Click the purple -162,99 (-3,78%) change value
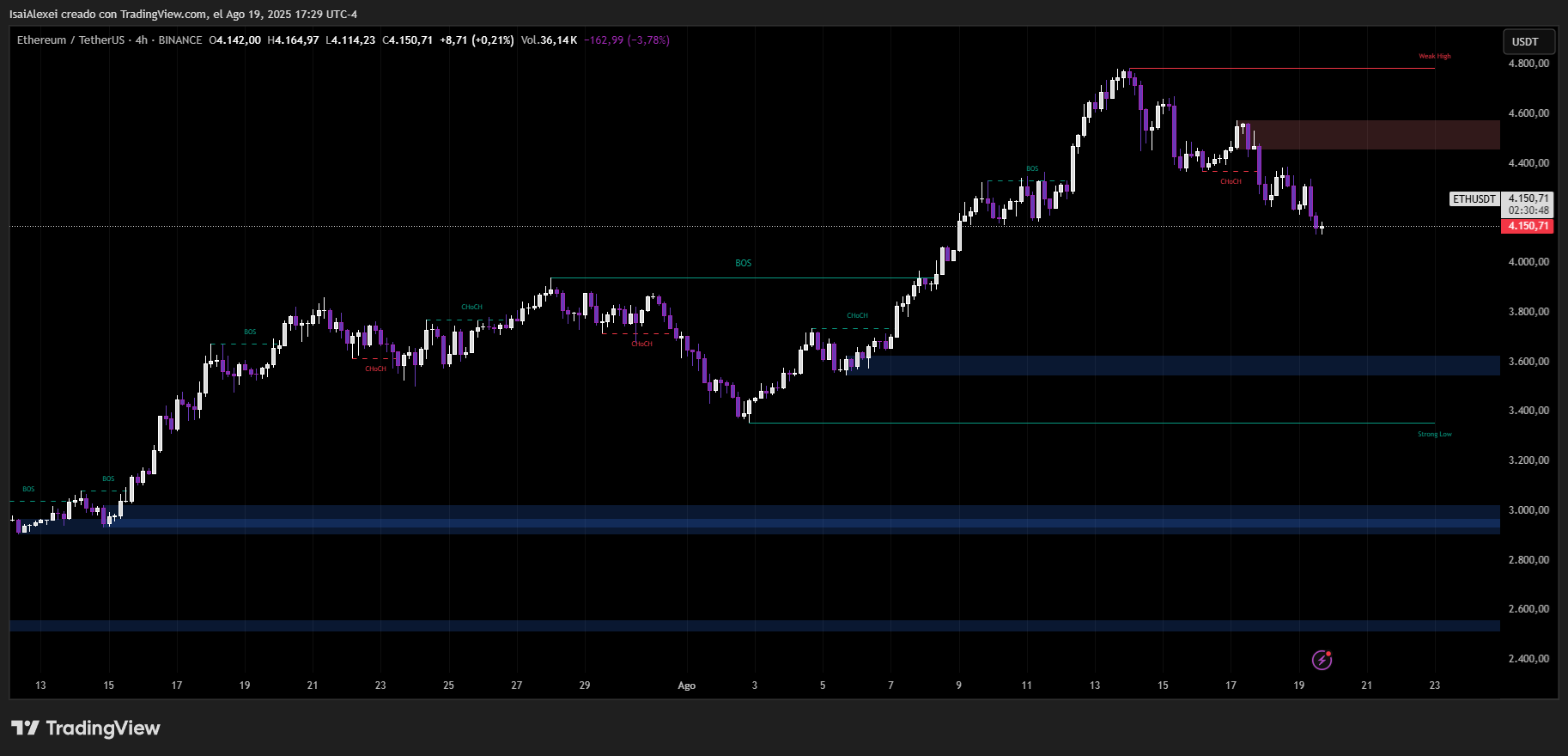Image resolution: width=1568 pixels, height=756 pixels. point(627,40)
